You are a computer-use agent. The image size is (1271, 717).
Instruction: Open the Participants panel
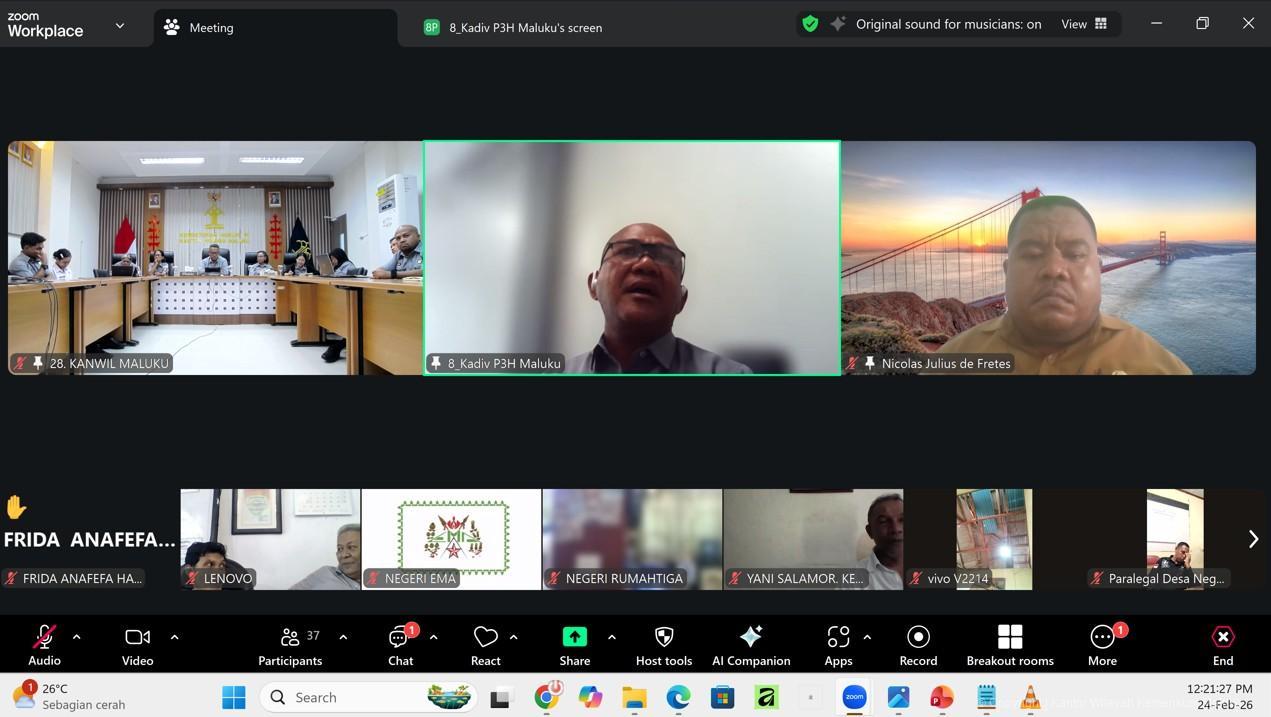(x=290, y=645)
